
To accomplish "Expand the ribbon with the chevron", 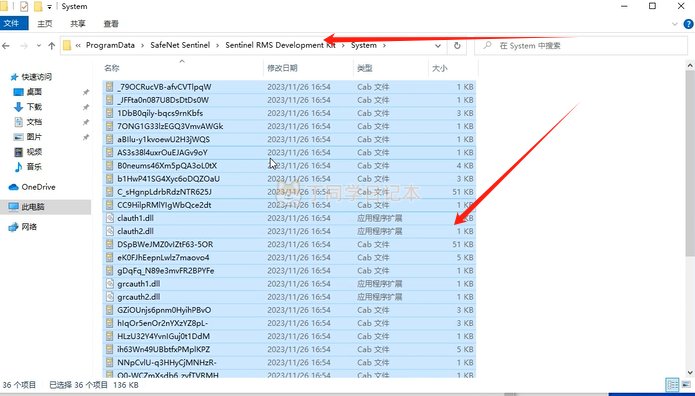I will point(675,24).
